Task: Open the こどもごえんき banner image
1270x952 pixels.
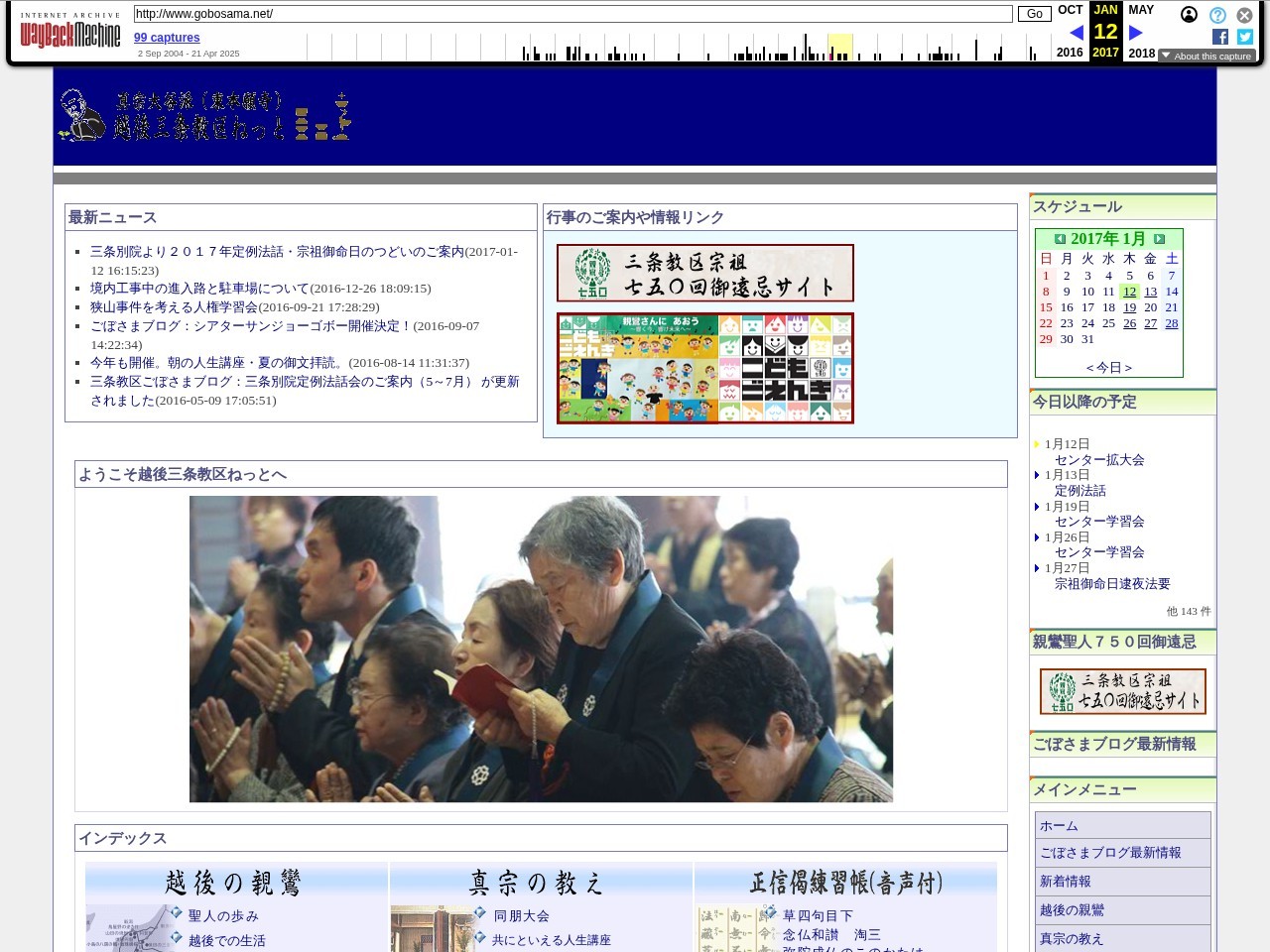Action: click(x=705, y=368)
